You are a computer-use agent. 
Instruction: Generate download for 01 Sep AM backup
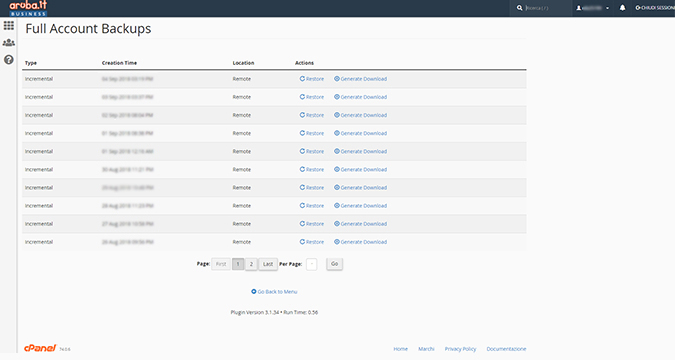tap(360, 151)
